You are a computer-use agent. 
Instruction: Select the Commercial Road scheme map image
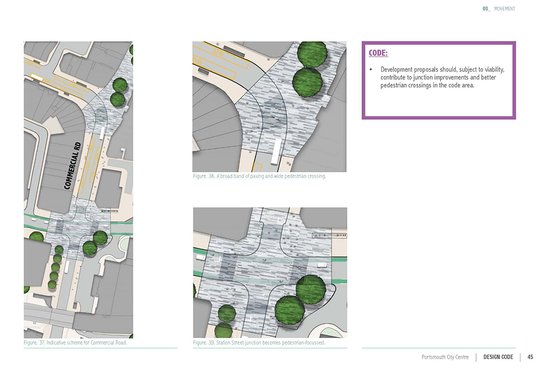tap(79, 190)
